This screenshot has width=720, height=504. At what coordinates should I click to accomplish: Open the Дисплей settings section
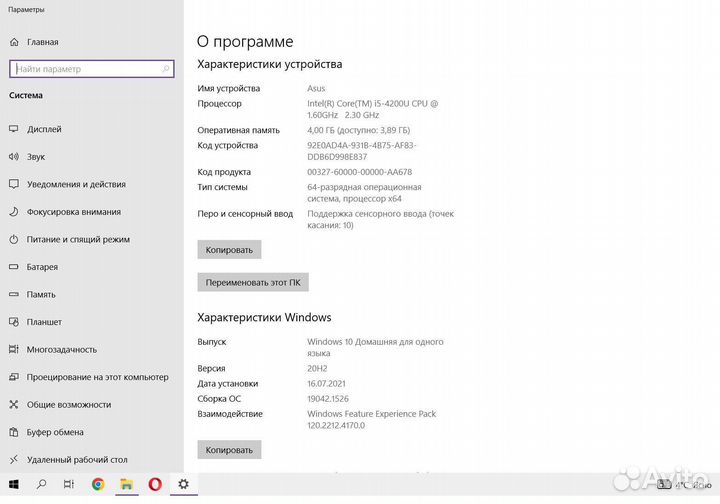pyautogui.click(x=44, y=129)
